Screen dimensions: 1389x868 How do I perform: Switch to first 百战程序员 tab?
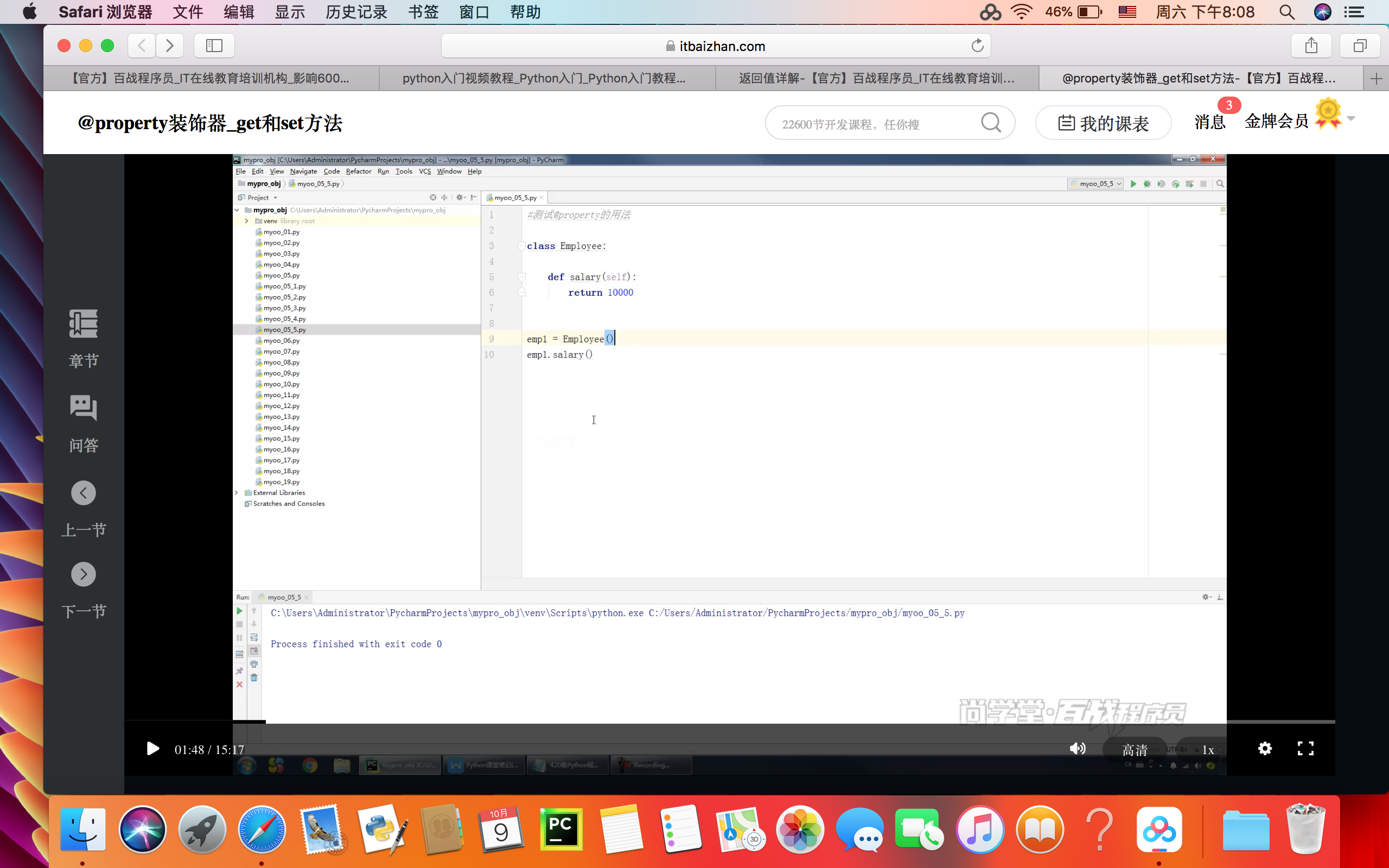(211, 78)
